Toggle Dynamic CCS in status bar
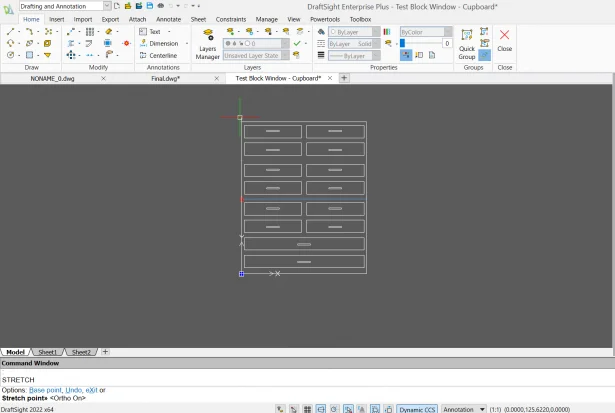 416,409
